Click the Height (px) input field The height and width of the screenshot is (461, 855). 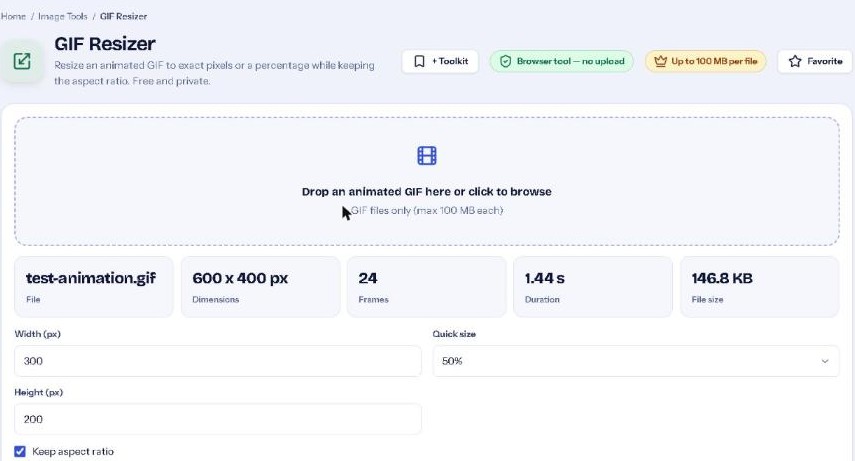tap(218, 419)
